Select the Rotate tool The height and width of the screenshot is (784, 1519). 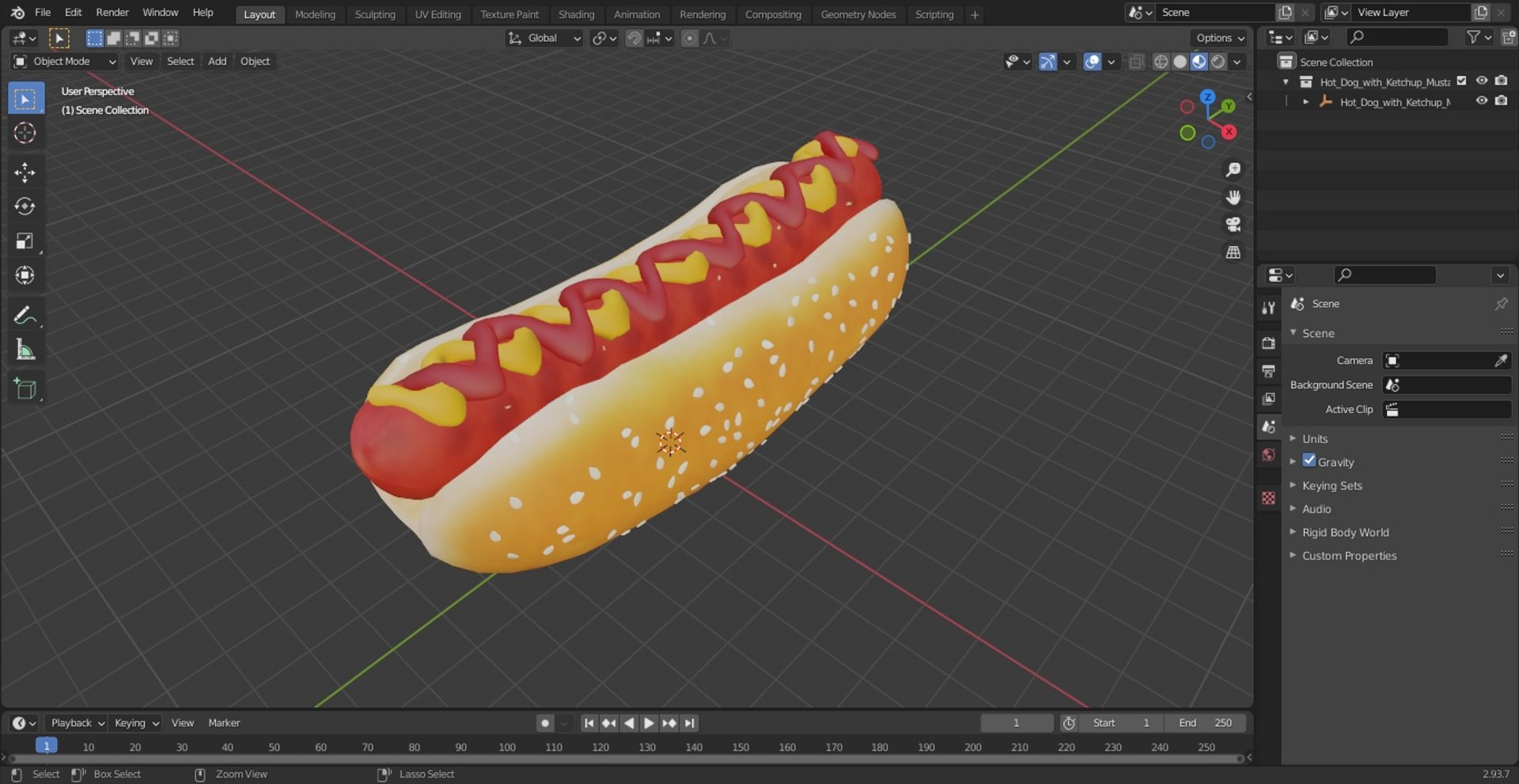(x=25, y=206)
